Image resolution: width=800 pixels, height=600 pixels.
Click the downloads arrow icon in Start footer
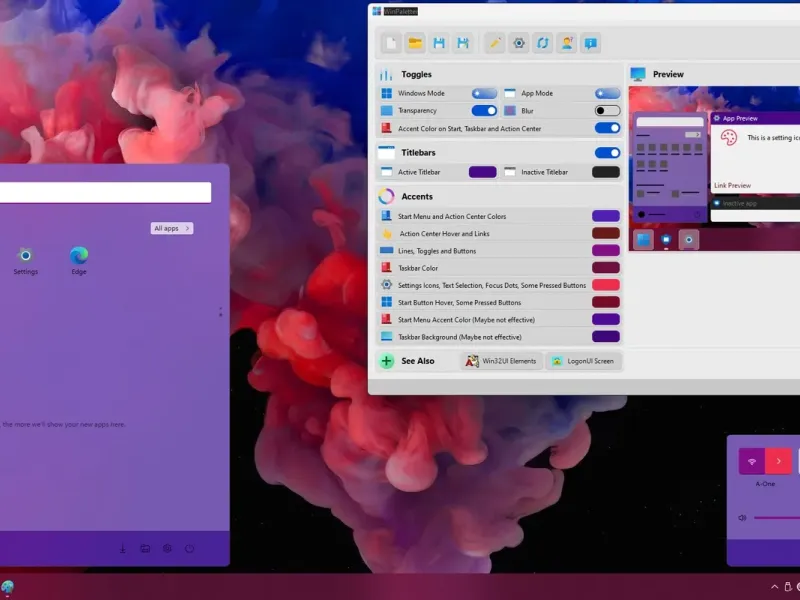123,548
